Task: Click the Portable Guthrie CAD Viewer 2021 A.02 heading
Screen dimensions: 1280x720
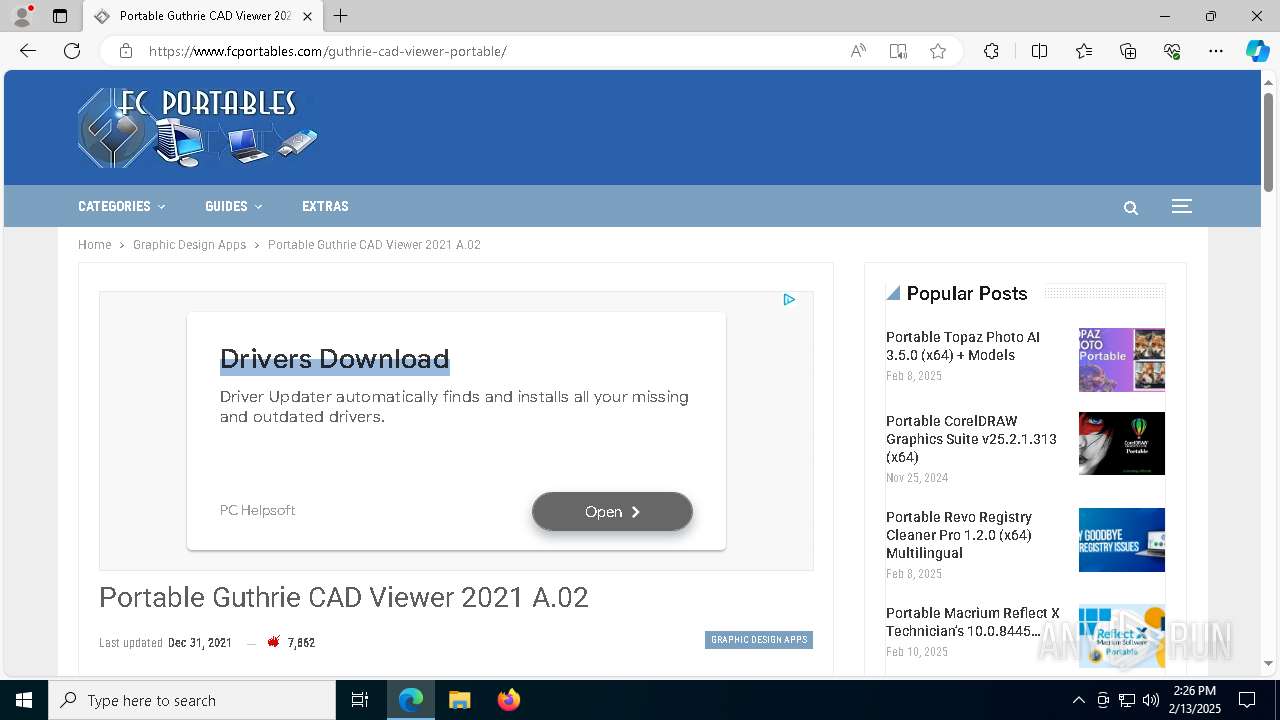Action: pos(344,597)
